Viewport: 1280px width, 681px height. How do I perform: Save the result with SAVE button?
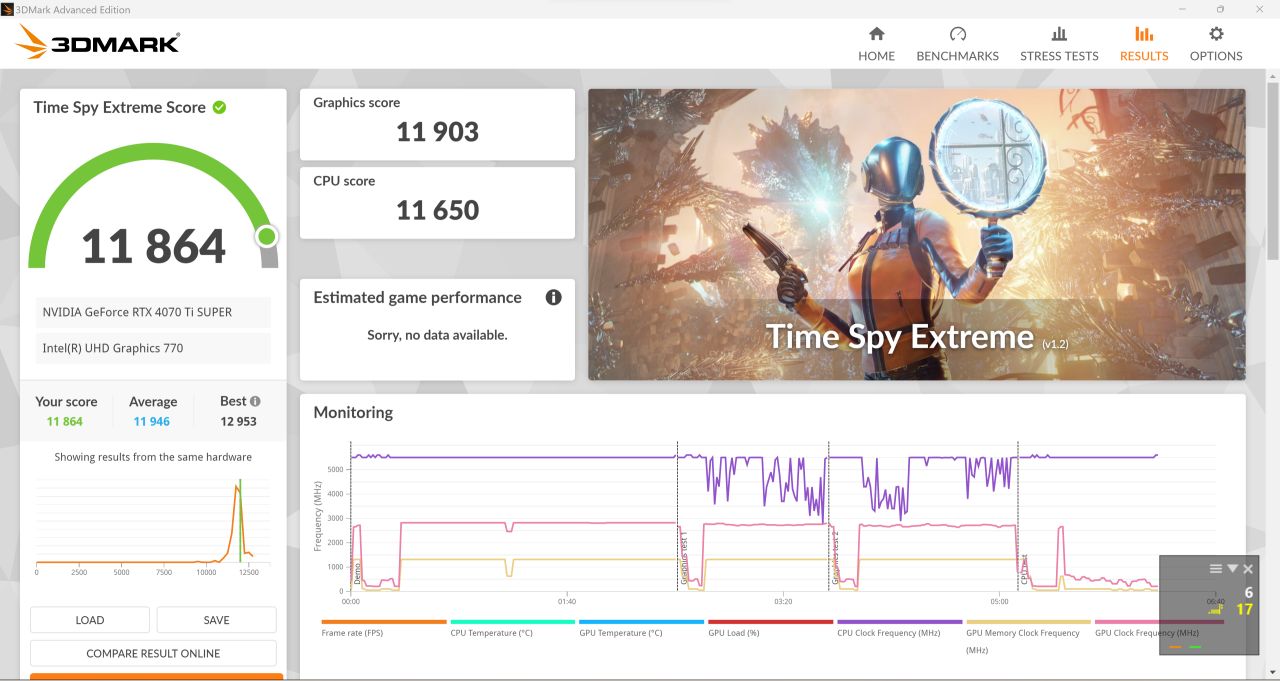pos(216,620)
